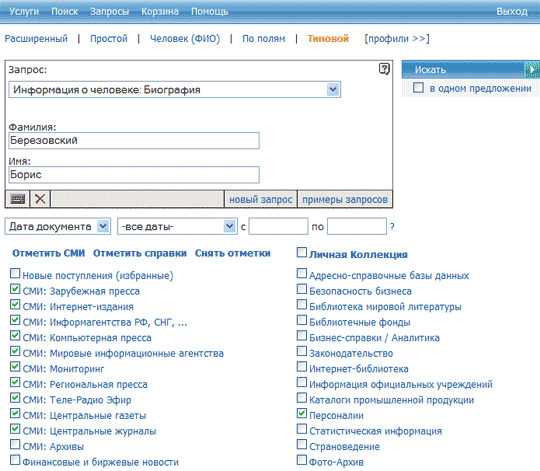The width and height of the screenshot is (540, 471).
Task: Click 'Библиотечные фонды' label
Action: (360, 322)
